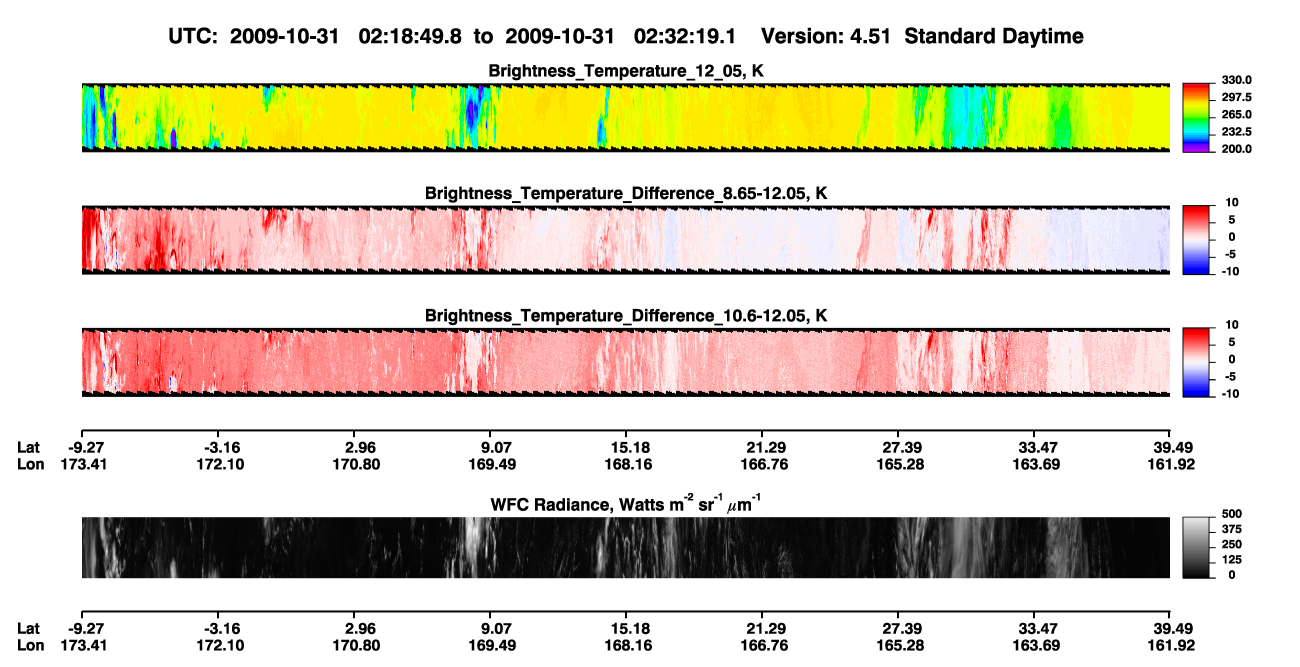Click longitude 166.76 under the WFC Radiance panel
This screenshot has height=667, width=1300.
767,646
